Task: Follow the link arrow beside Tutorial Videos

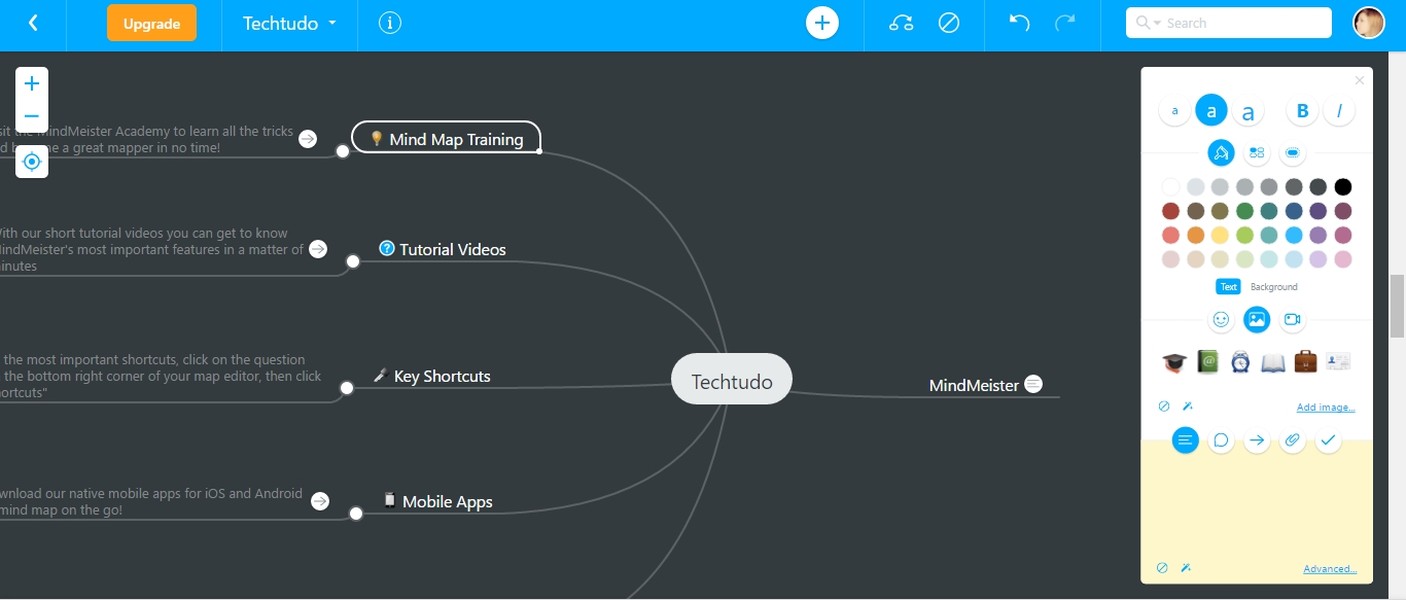Action: tap(318, 249)
